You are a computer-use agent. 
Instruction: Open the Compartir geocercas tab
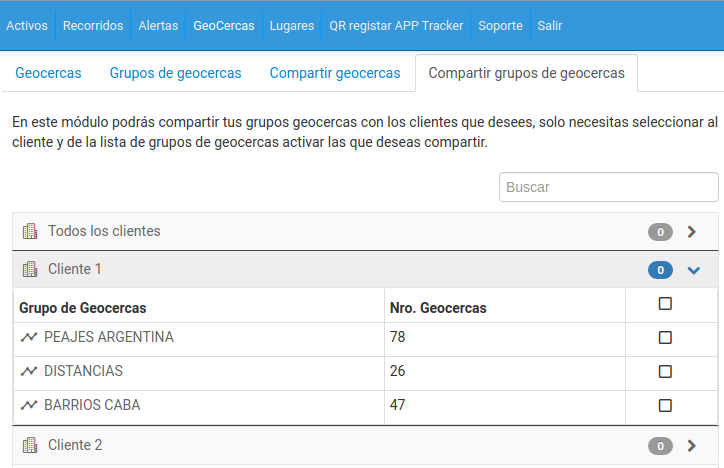pos(335,73)
